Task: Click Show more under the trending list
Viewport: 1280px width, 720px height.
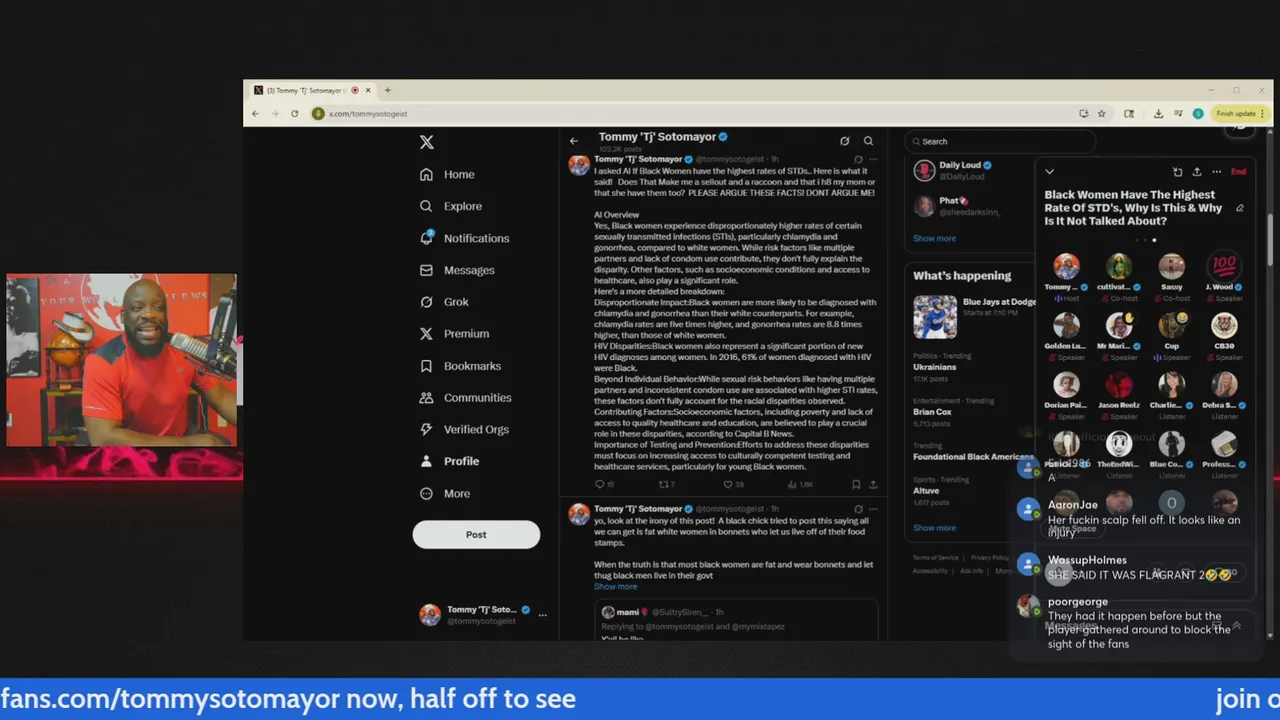Action: pyautogui.click(x=934, y=528)
